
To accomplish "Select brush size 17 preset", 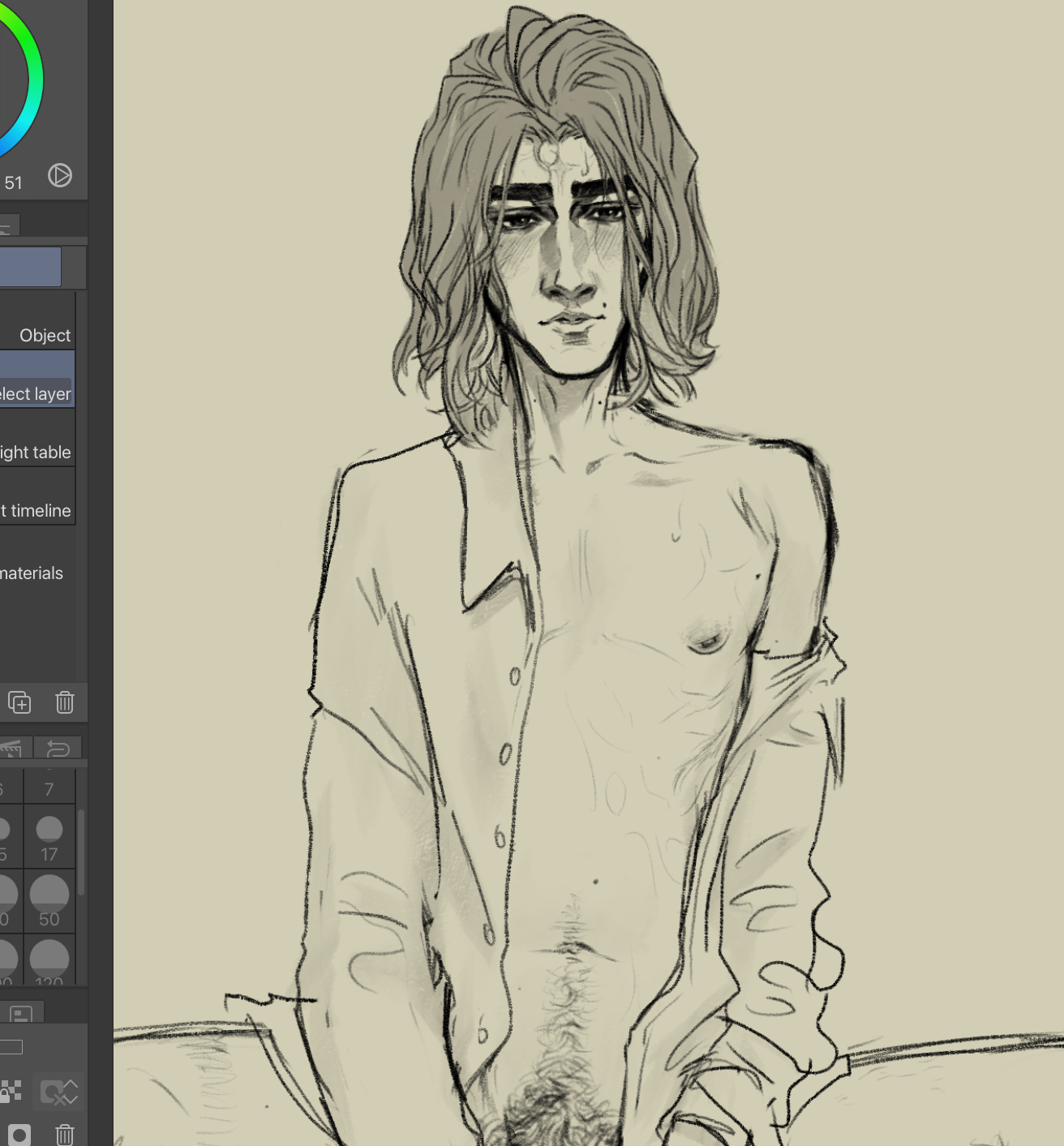I will pos(49,836).
